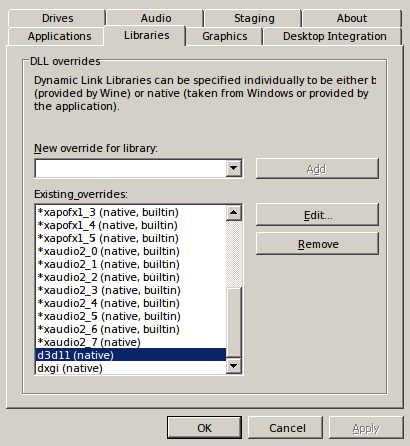Viewport: 410px width, 446px height.
Task: Click the overrides list scrollbar thumb
Action: point(234,322)
